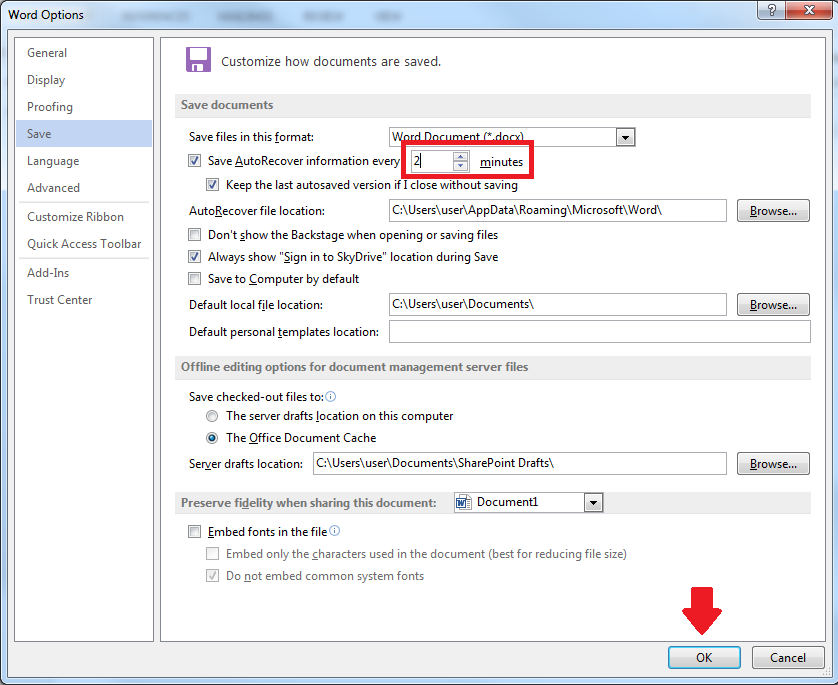Decrease AutoRecover minutes with down arrow
The height and width of the screenshot is (685, 838).
tap(460, 165)
